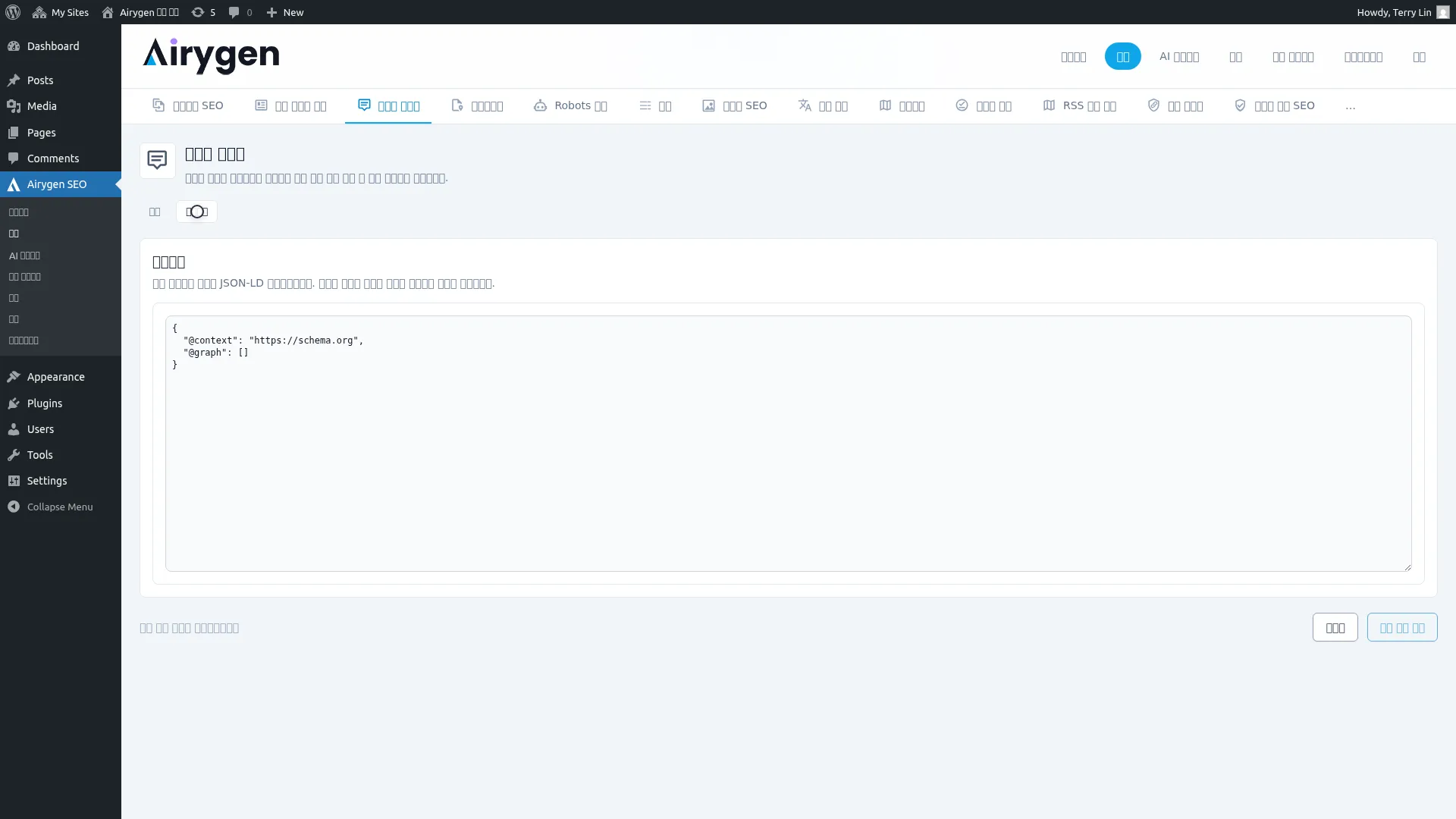Click the Tools wrench icon

[x=14, y=455]
